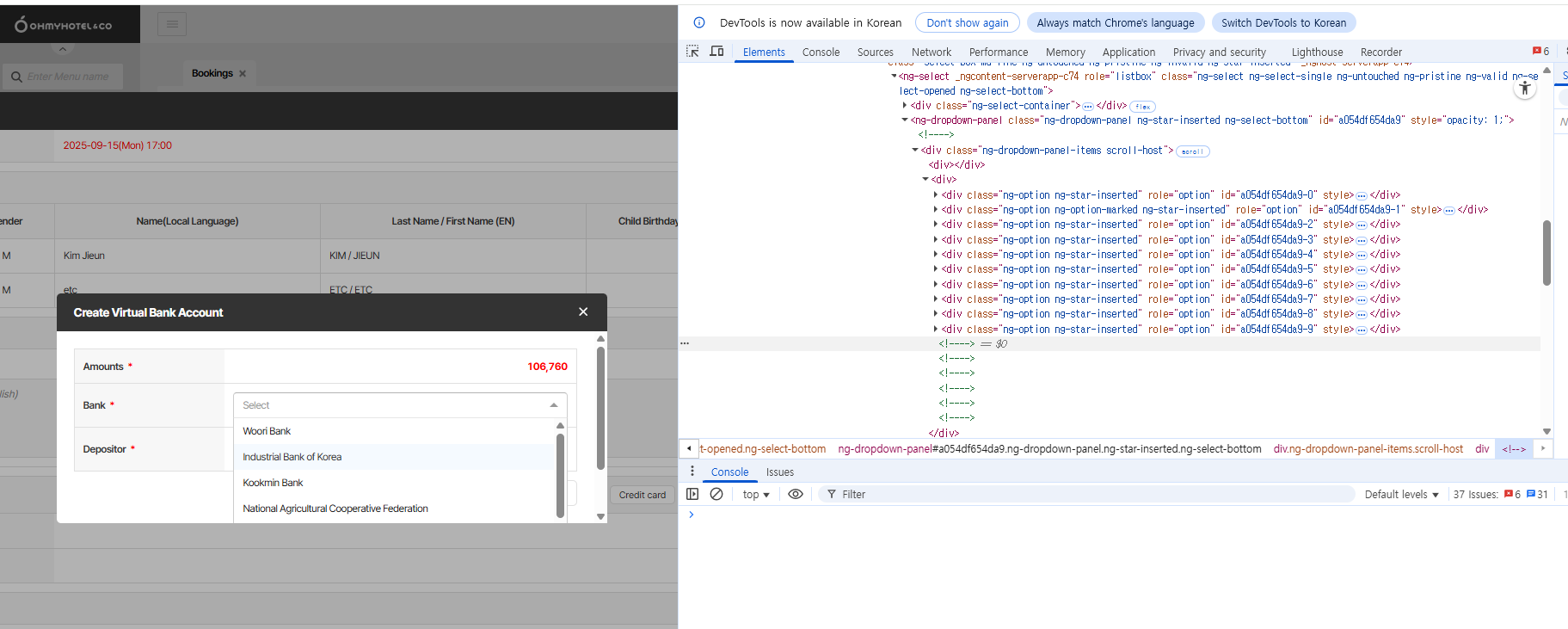
Task: Open the Issues drawer tab
Action: point(779,472)
